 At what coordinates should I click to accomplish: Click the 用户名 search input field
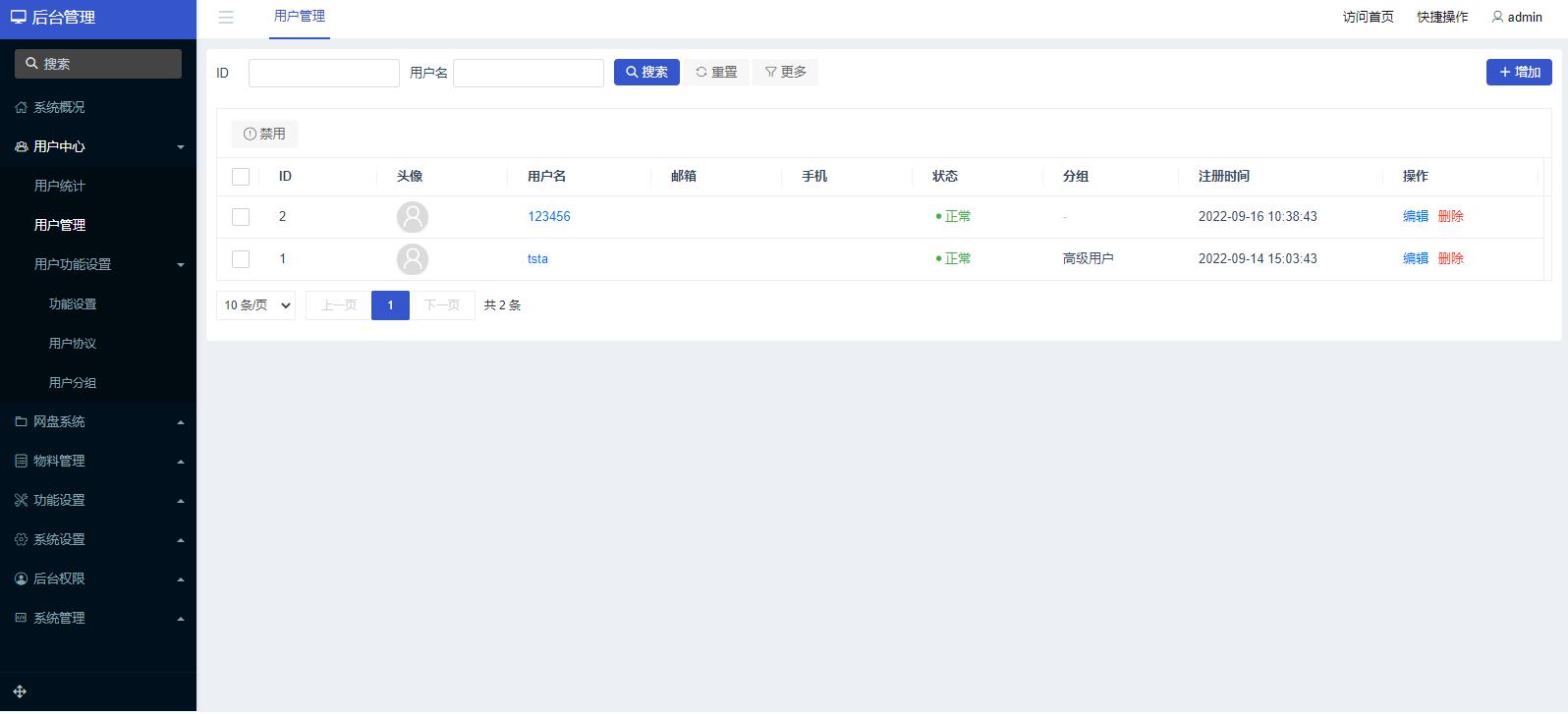[529, 73]
